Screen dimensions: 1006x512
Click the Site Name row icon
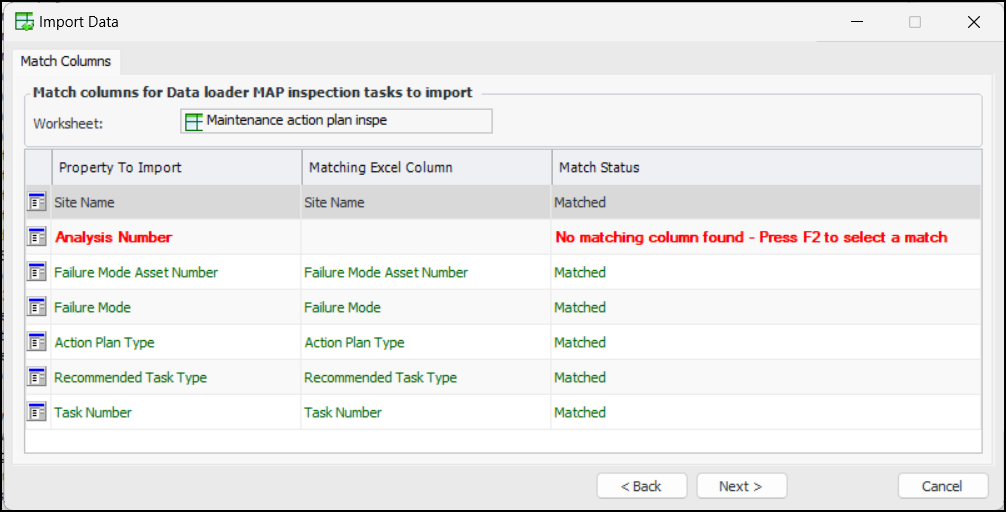pyautogui.click(x=38, y=202)
